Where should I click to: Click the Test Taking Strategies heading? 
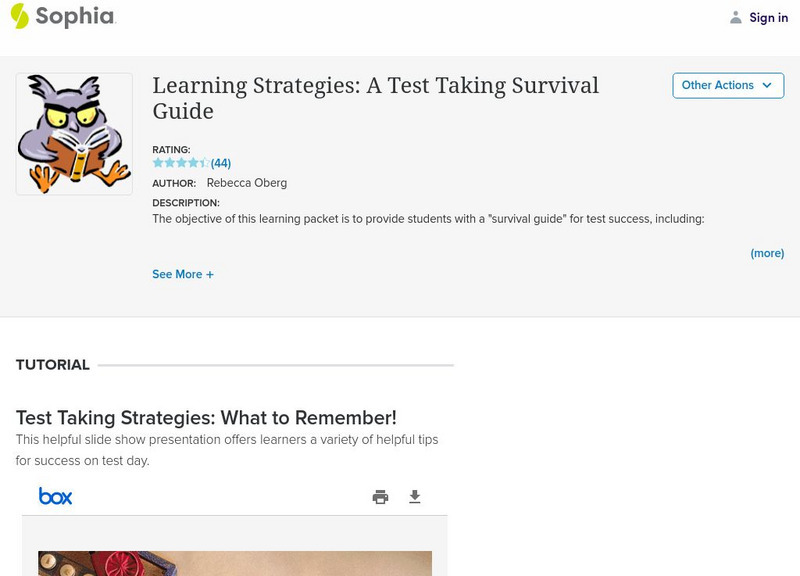click(x=206, y=417)
